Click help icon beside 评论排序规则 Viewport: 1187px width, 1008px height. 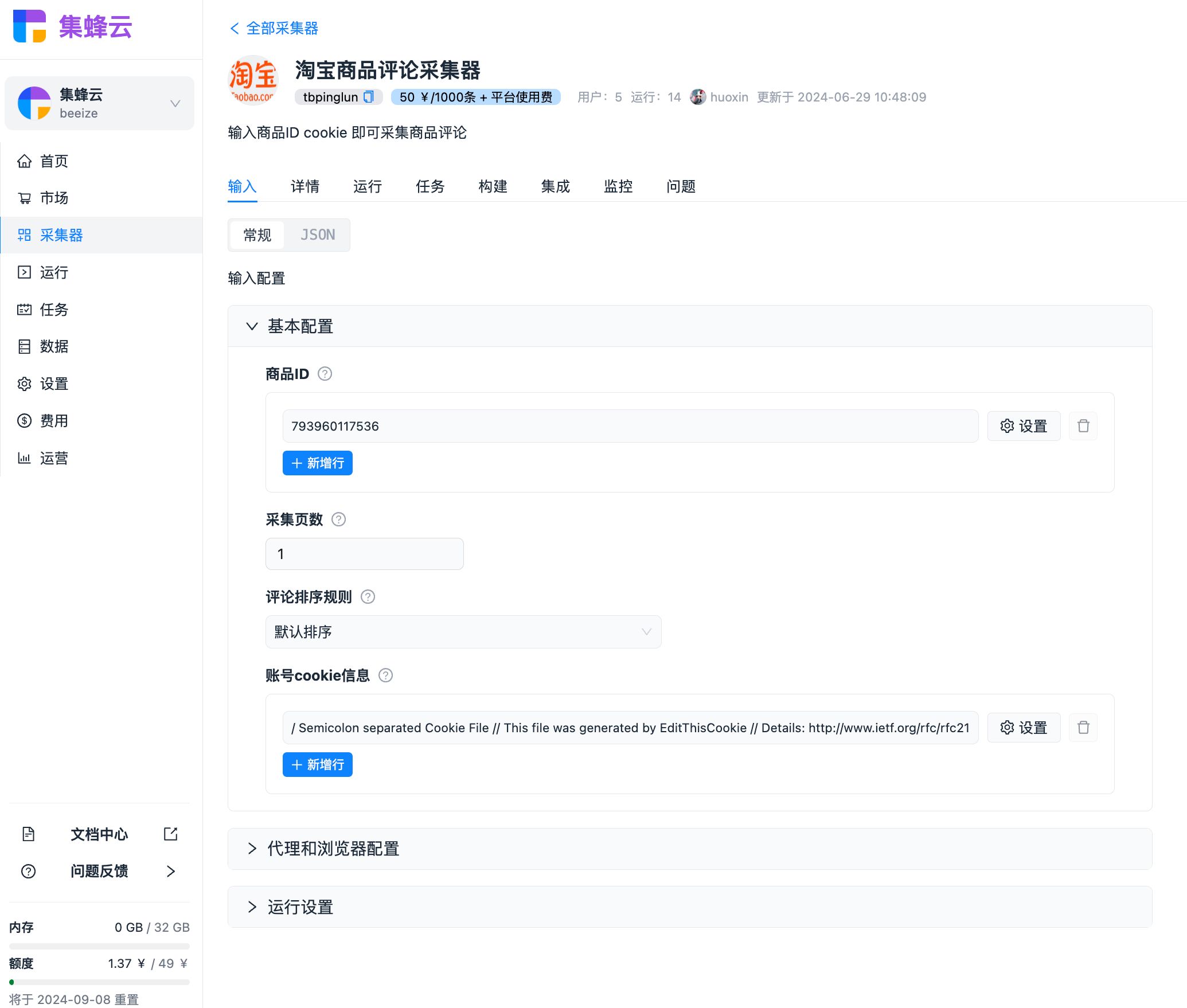(368, 597)
